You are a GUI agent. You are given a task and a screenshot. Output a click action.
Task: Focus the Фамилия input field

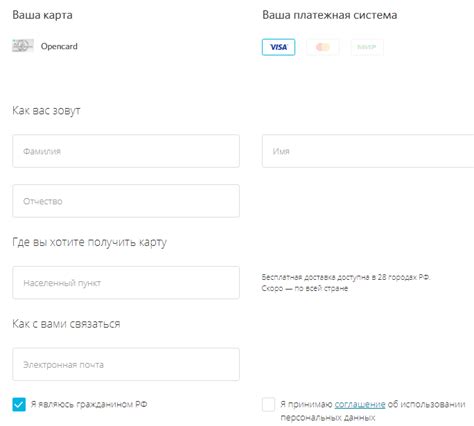point(126,151)
